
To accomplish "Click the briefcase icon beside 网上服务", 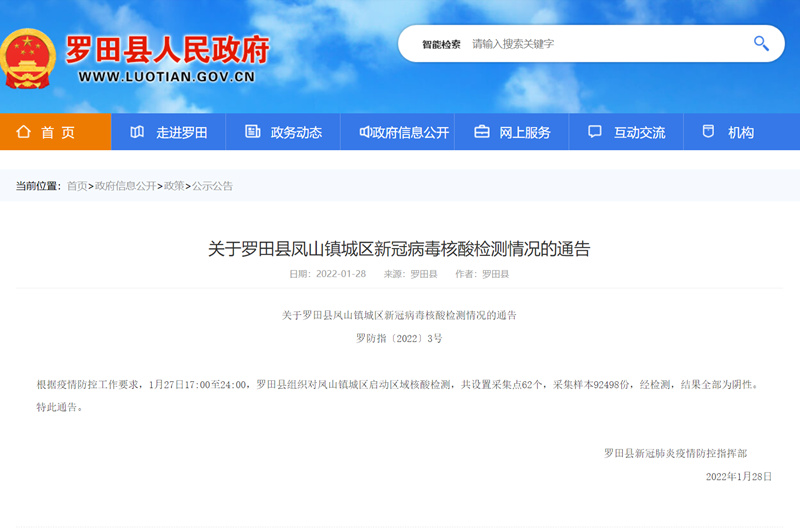I will (481, 132).
